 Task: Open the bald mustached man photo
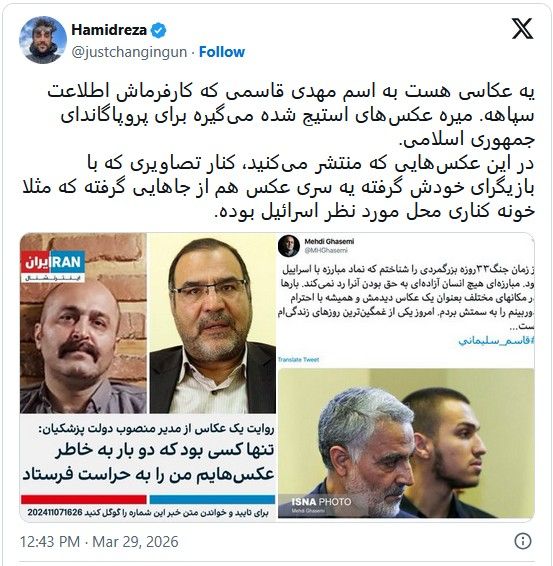(x=83, y=323)
